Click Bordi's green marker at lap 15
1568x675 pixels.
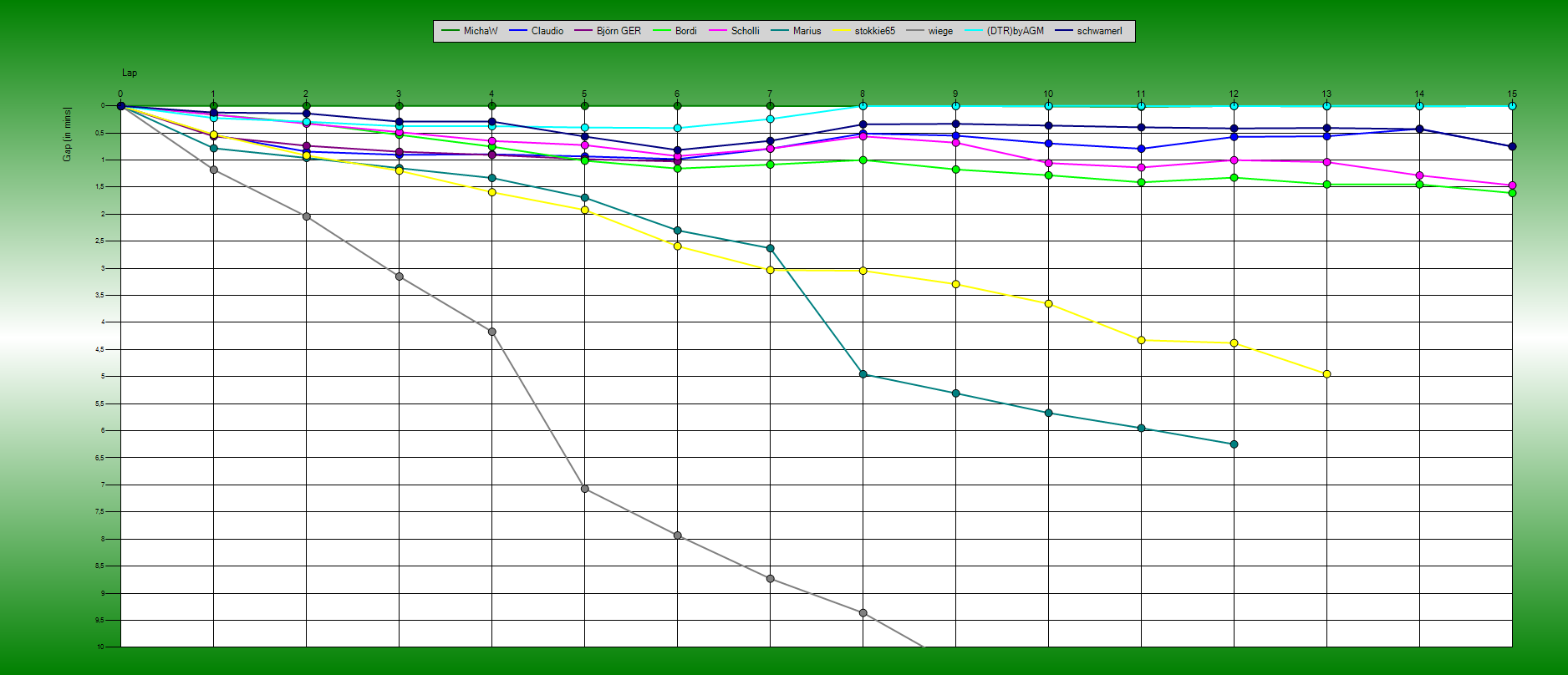click(x=1512, y=193)
